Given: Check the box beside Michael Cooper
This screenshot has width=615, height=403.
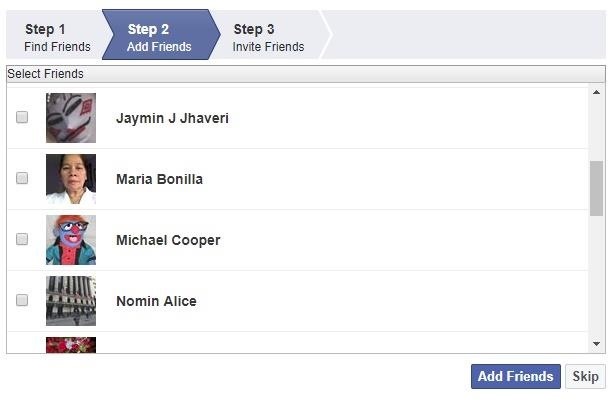Looking at the screenshot, I should pos(22,239).
